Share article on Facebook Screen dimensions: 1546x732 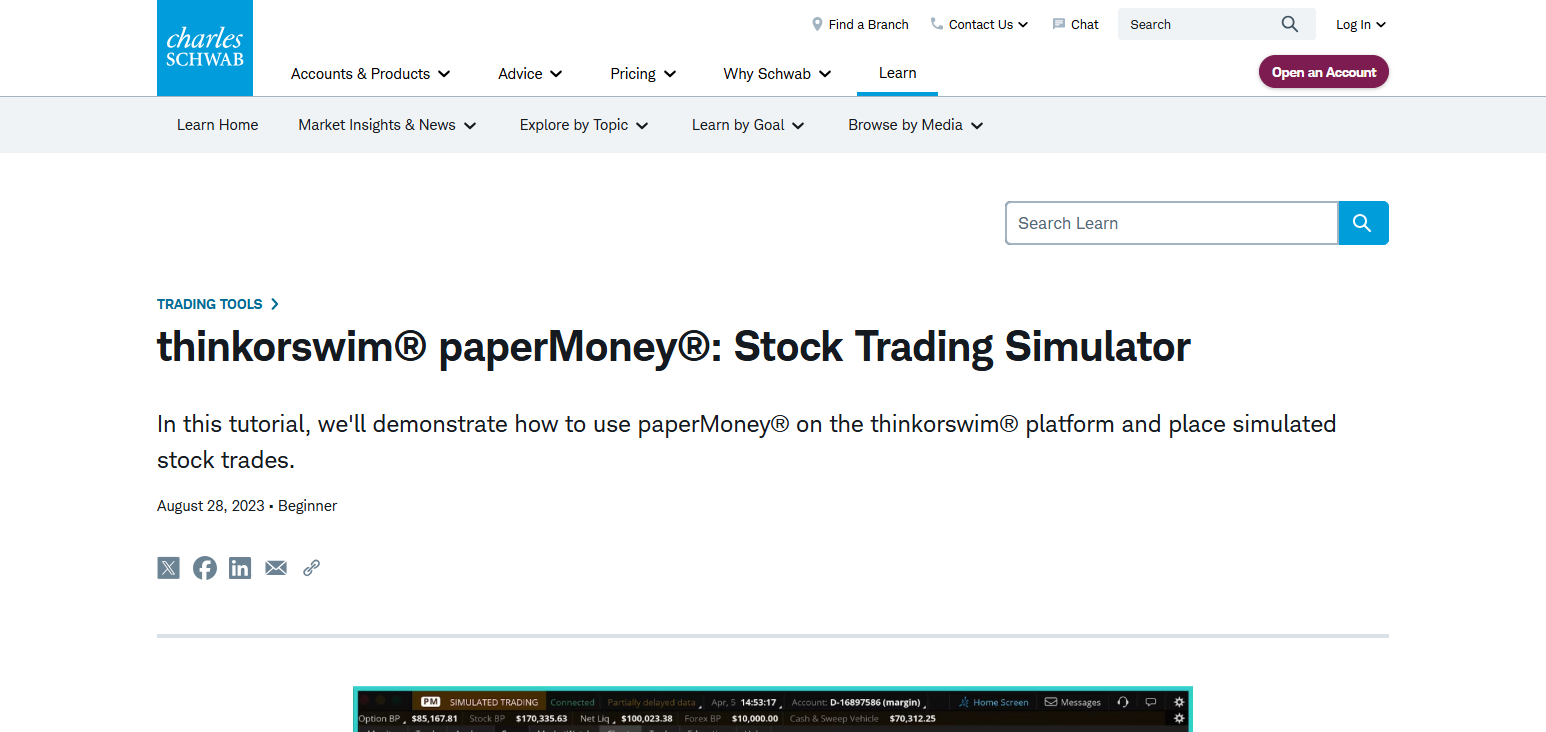205,568
